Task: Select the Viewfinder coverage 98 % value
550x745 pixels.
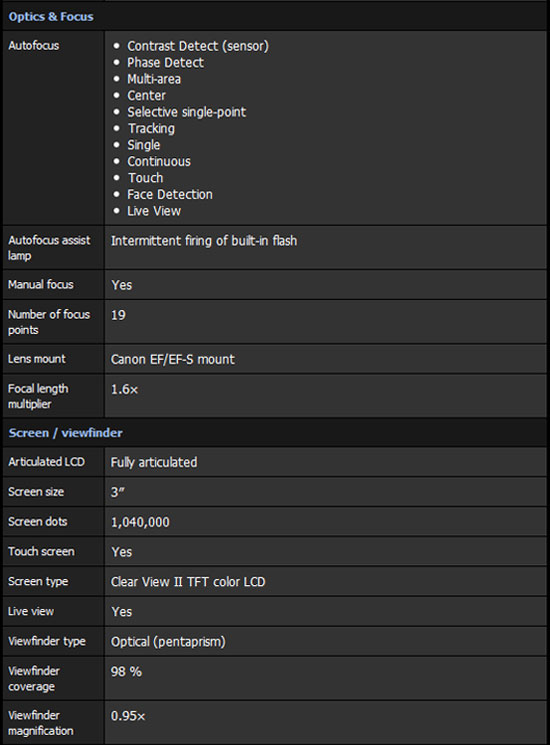Action: point(126,671)
